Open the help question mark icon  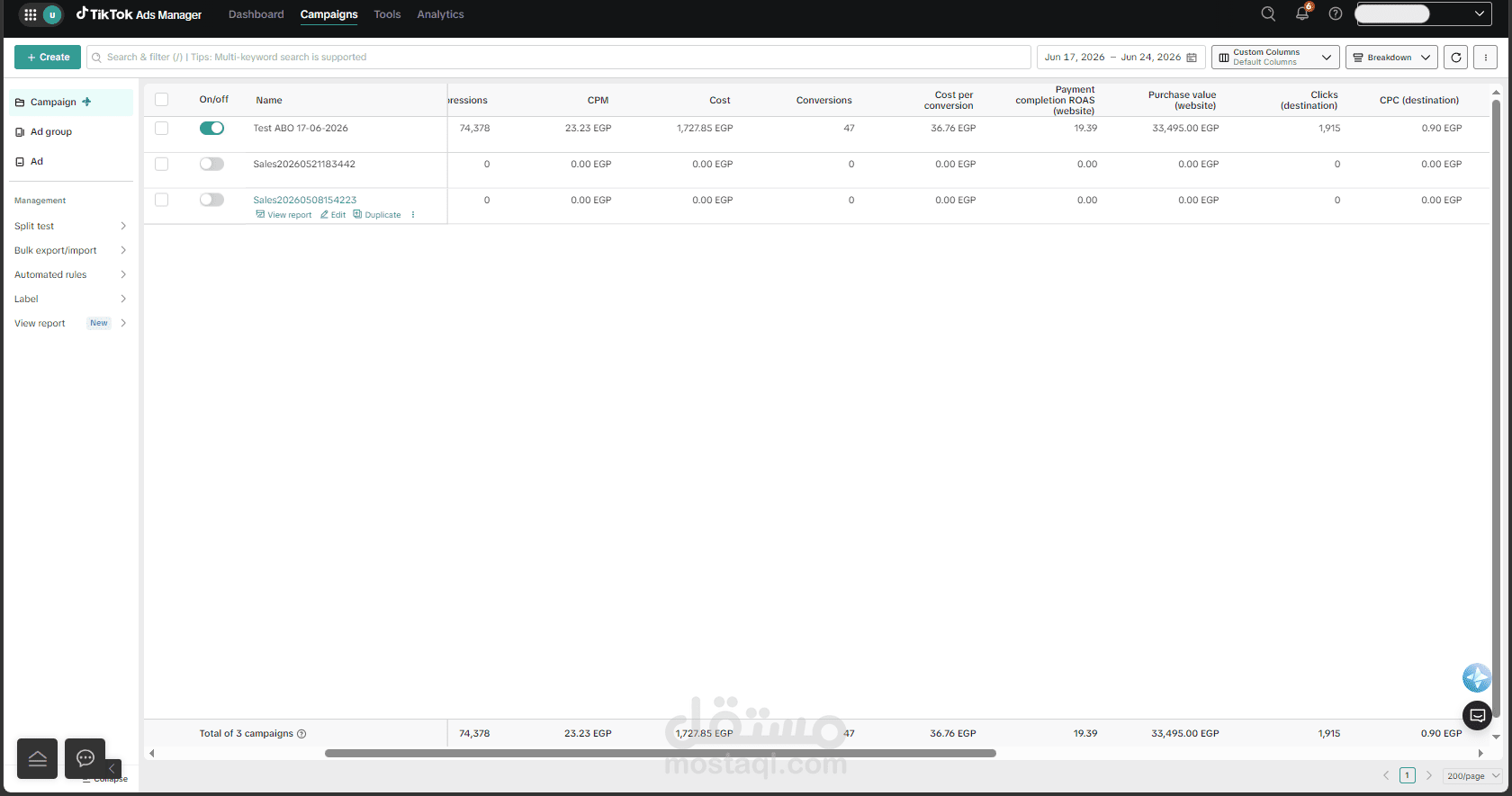coord(1336,13)
